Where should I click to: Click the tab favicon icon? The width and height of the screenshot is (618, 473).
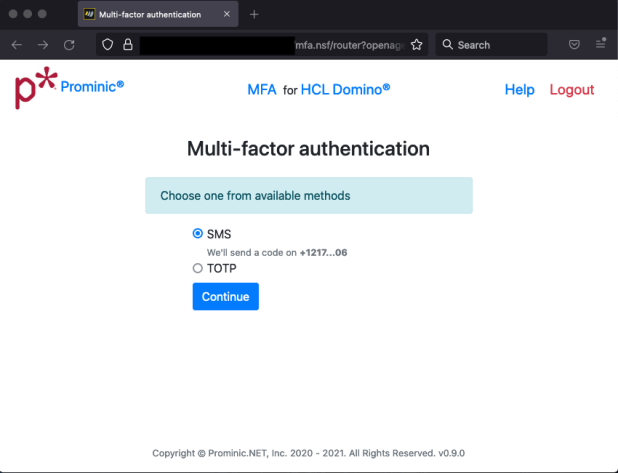(89, 14)
